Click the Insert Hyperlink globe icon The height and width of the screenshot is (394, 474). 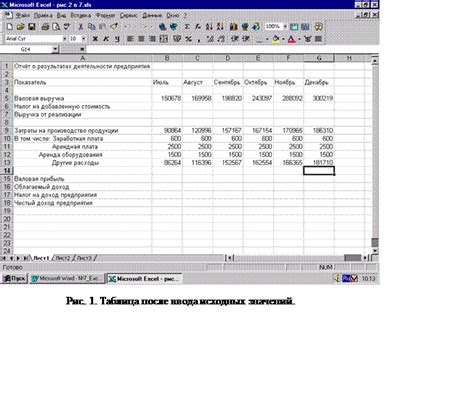click(x=162, y=27)
